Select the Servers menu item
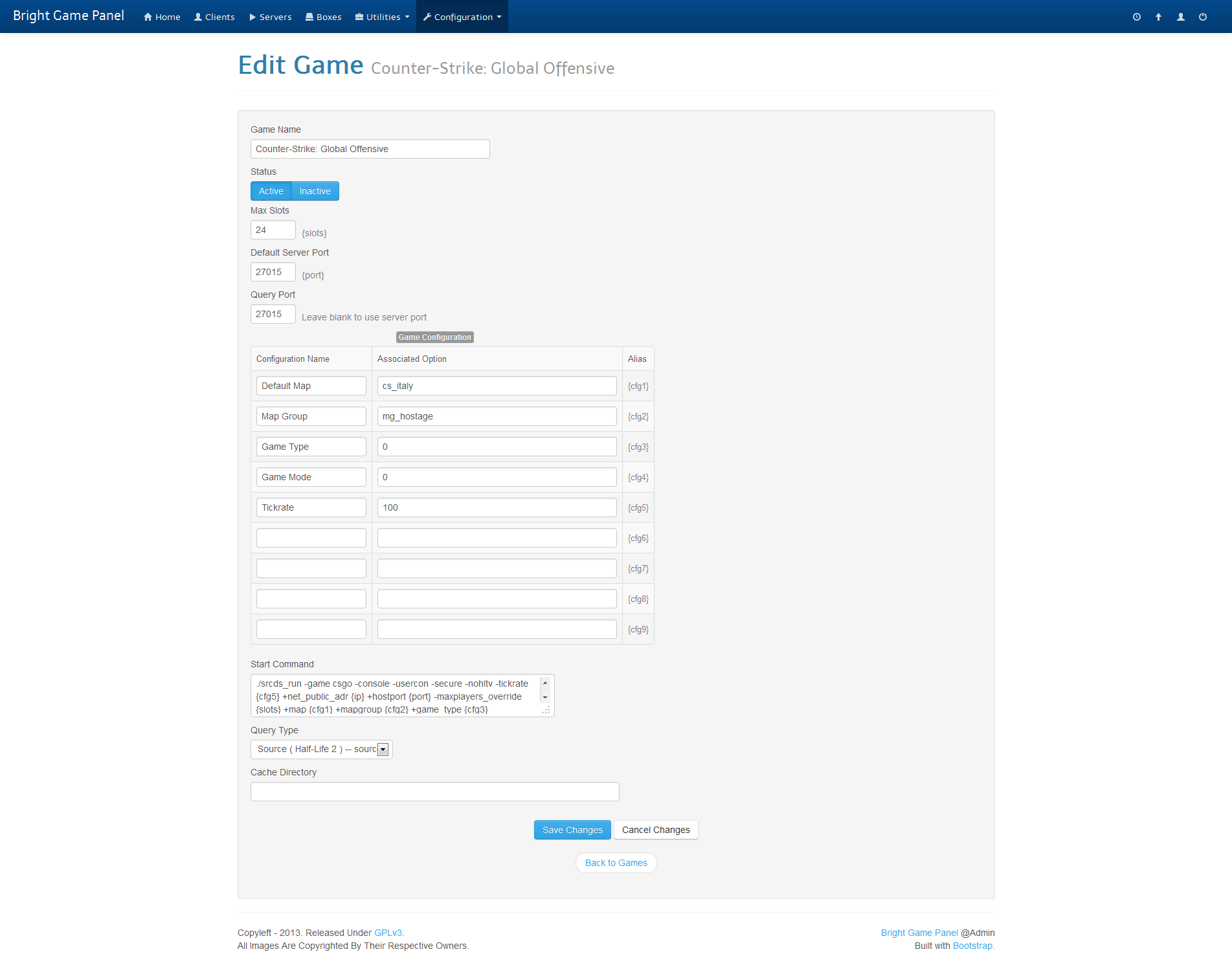1232x978 pixels. click(269, 17)
